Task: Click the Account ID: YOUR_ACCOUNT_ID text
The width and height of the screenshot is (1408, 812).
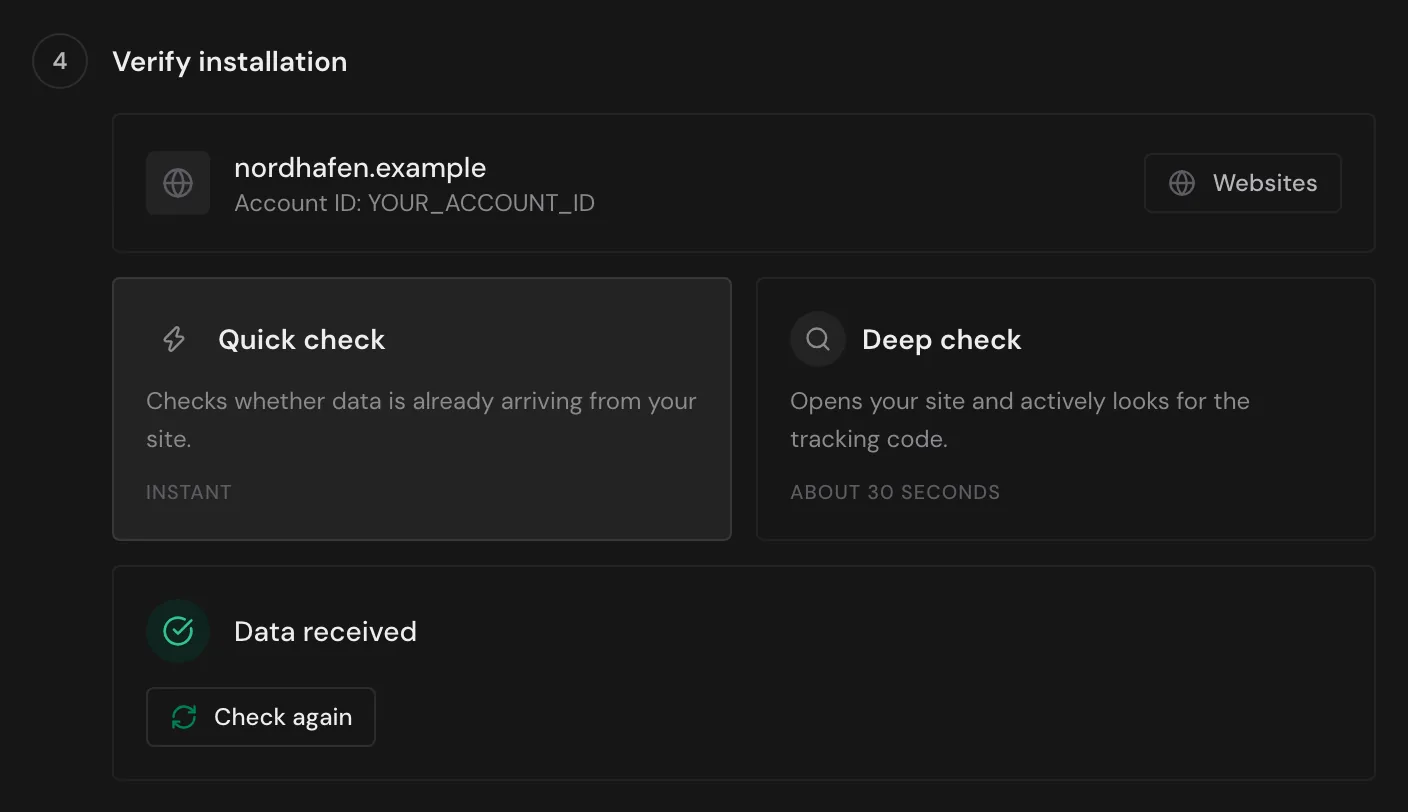Action: pos(414,204)
